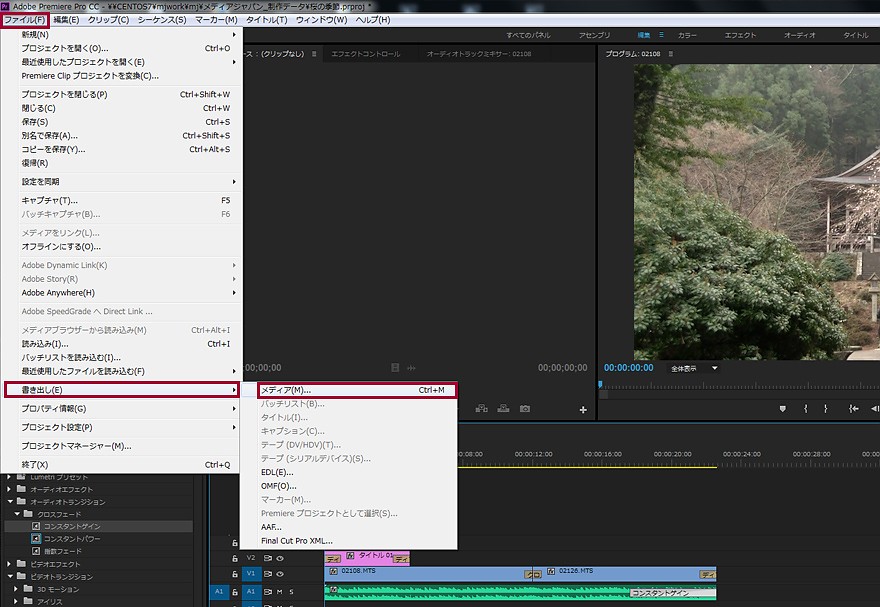
Task: Click the Program monitor blue timecode 00:00:00:00
Action: pyautogui.click(x=629, y=368)
